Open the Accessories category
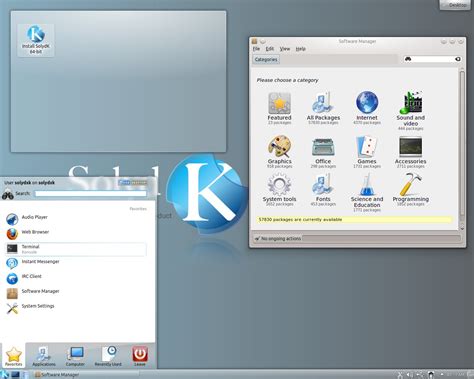The height and width of the screenshot is (379, 474). (x=410, y=152)
